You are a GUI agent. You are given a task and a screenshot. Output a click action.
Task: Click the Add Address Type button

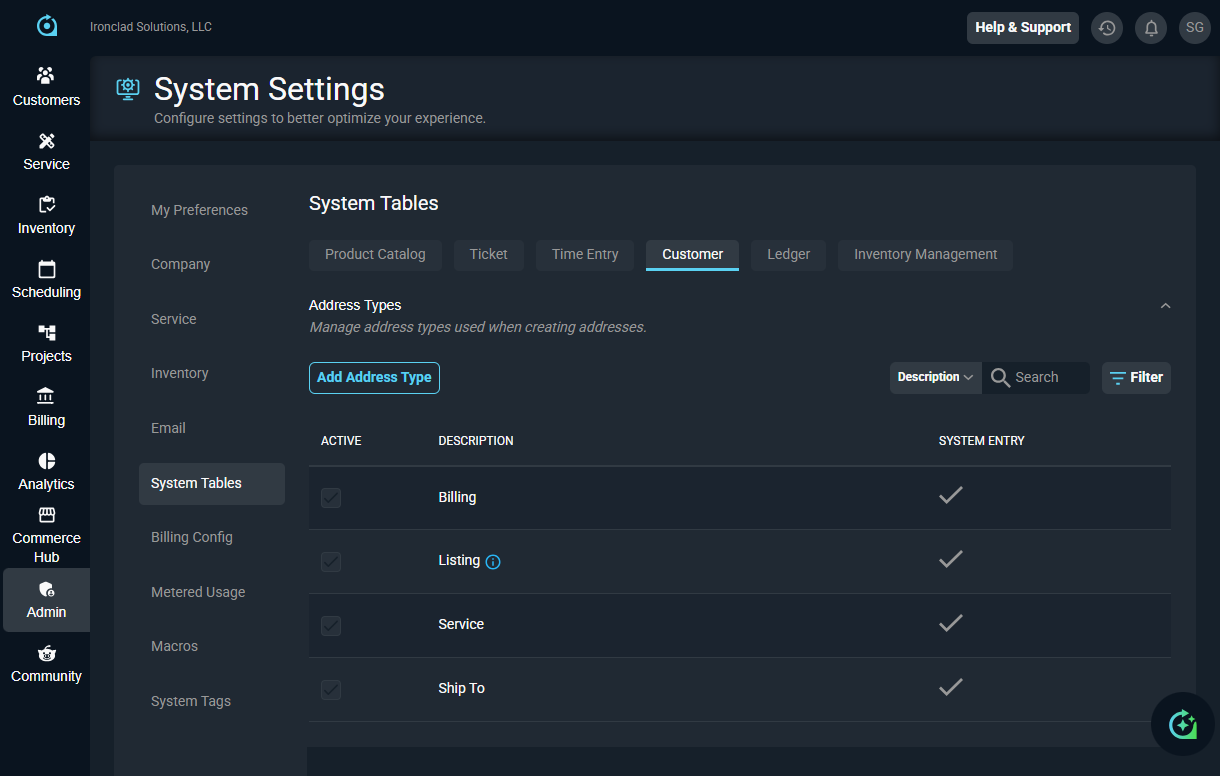point(374,378)
